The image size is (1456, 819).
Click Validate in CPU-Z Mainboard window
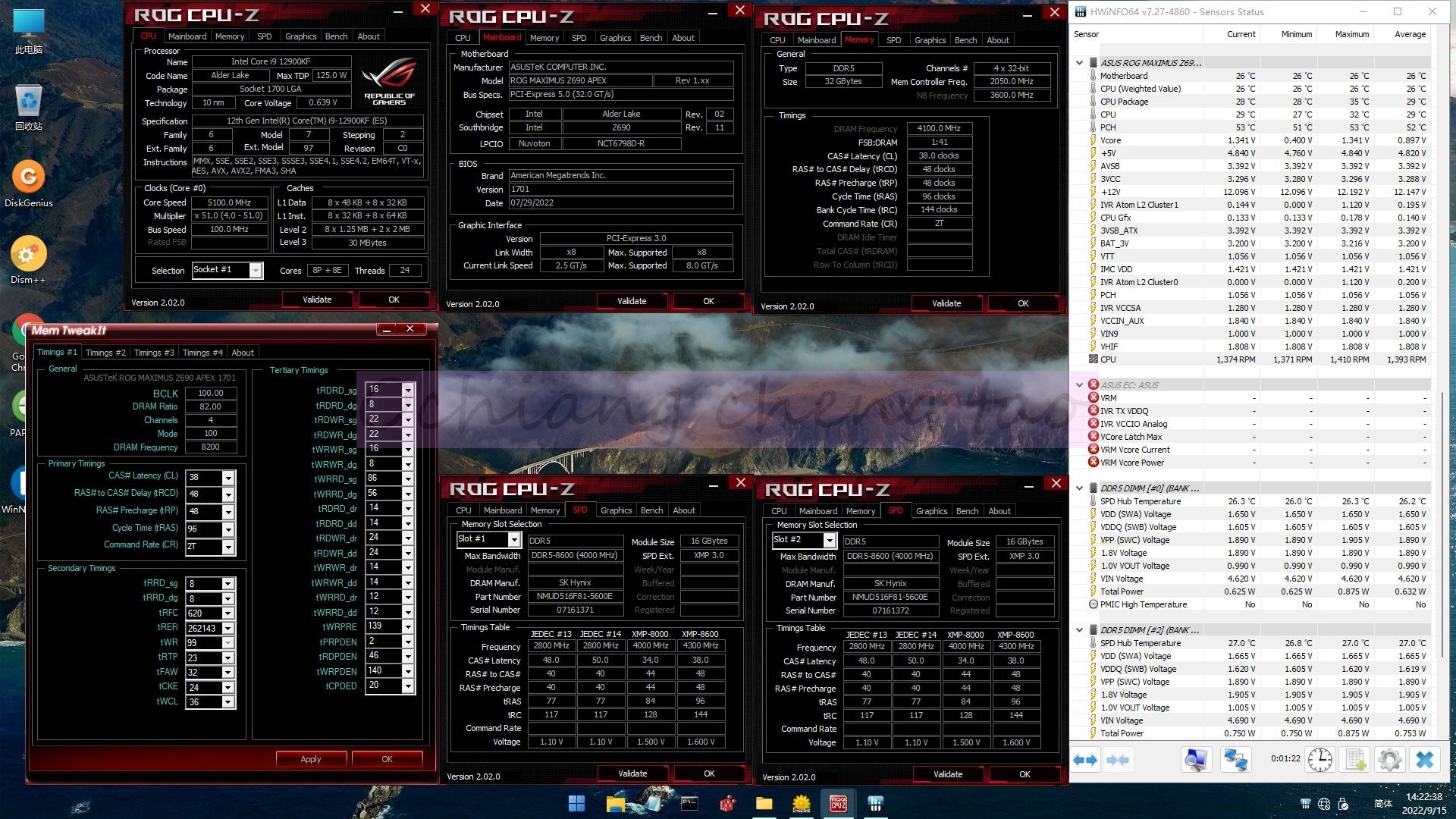click(632, 301)
